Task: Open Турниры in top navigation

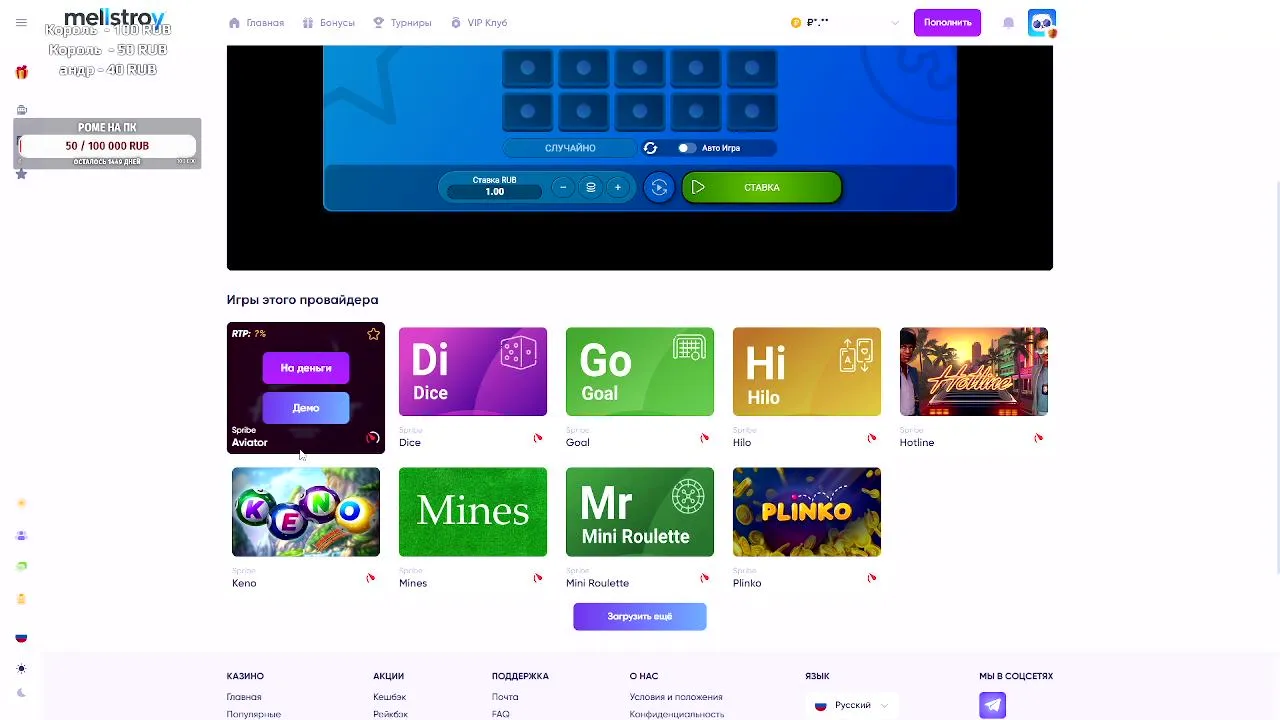Action: click(x=402, y=23)
